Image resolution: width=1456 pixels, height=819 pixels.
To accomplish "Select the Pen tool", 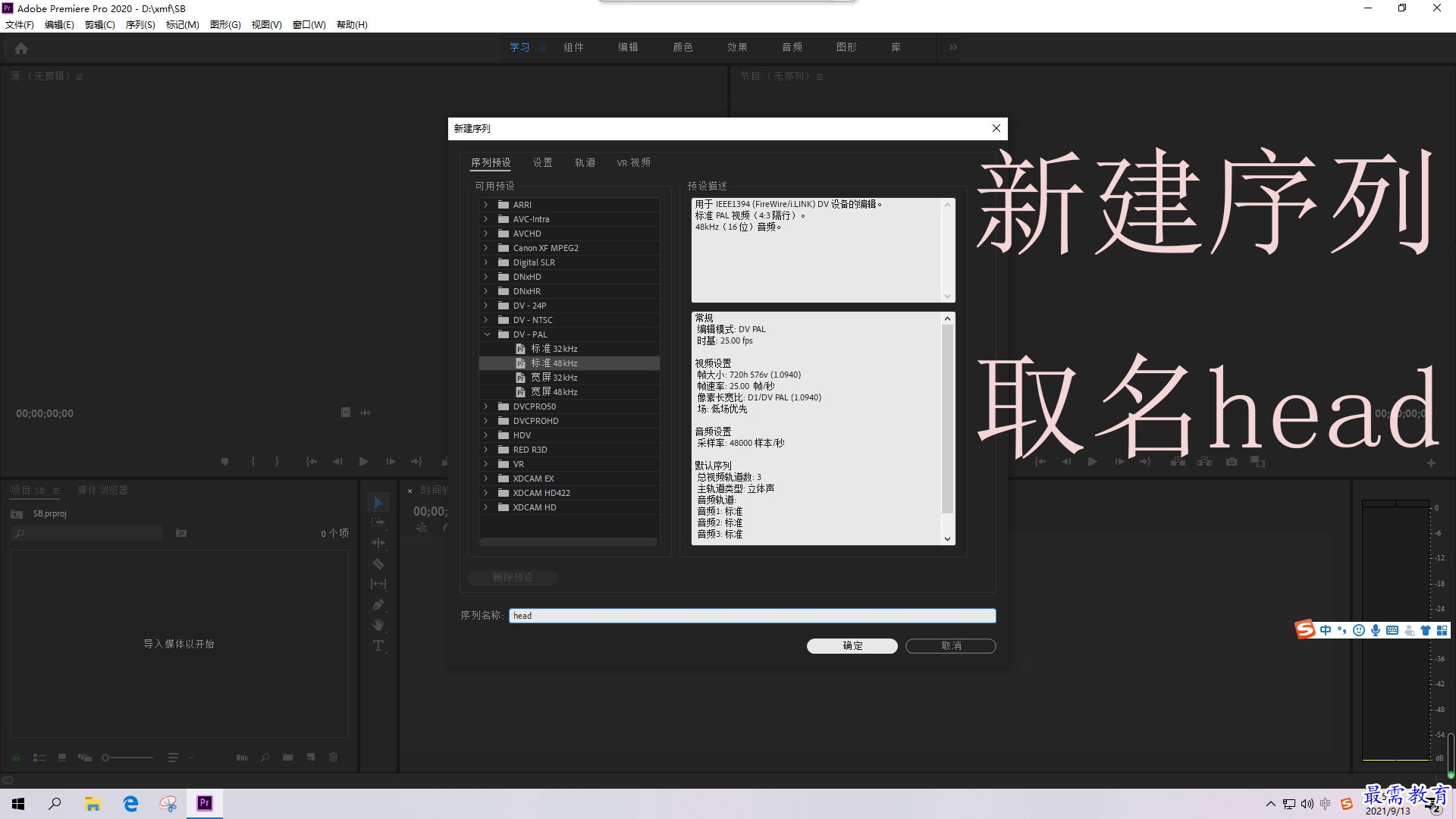I will [x=378, y=604].
